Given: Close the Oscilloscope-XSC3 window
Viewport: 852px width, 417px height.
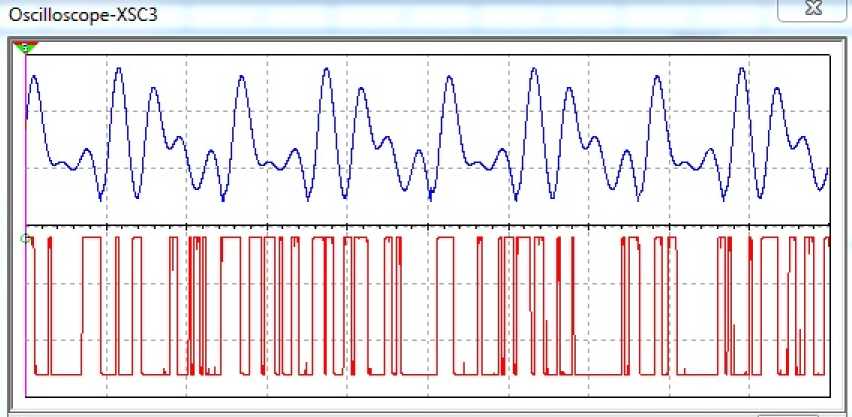Looking at the screenshot, I should click(x=812, y=9).
